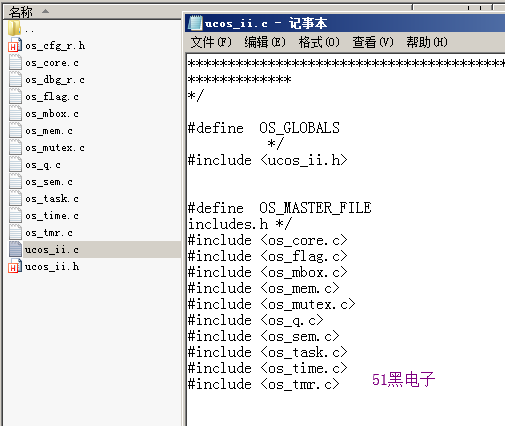
Task: Click the ucos_ii.h header file icon
Action: (15, 266)
